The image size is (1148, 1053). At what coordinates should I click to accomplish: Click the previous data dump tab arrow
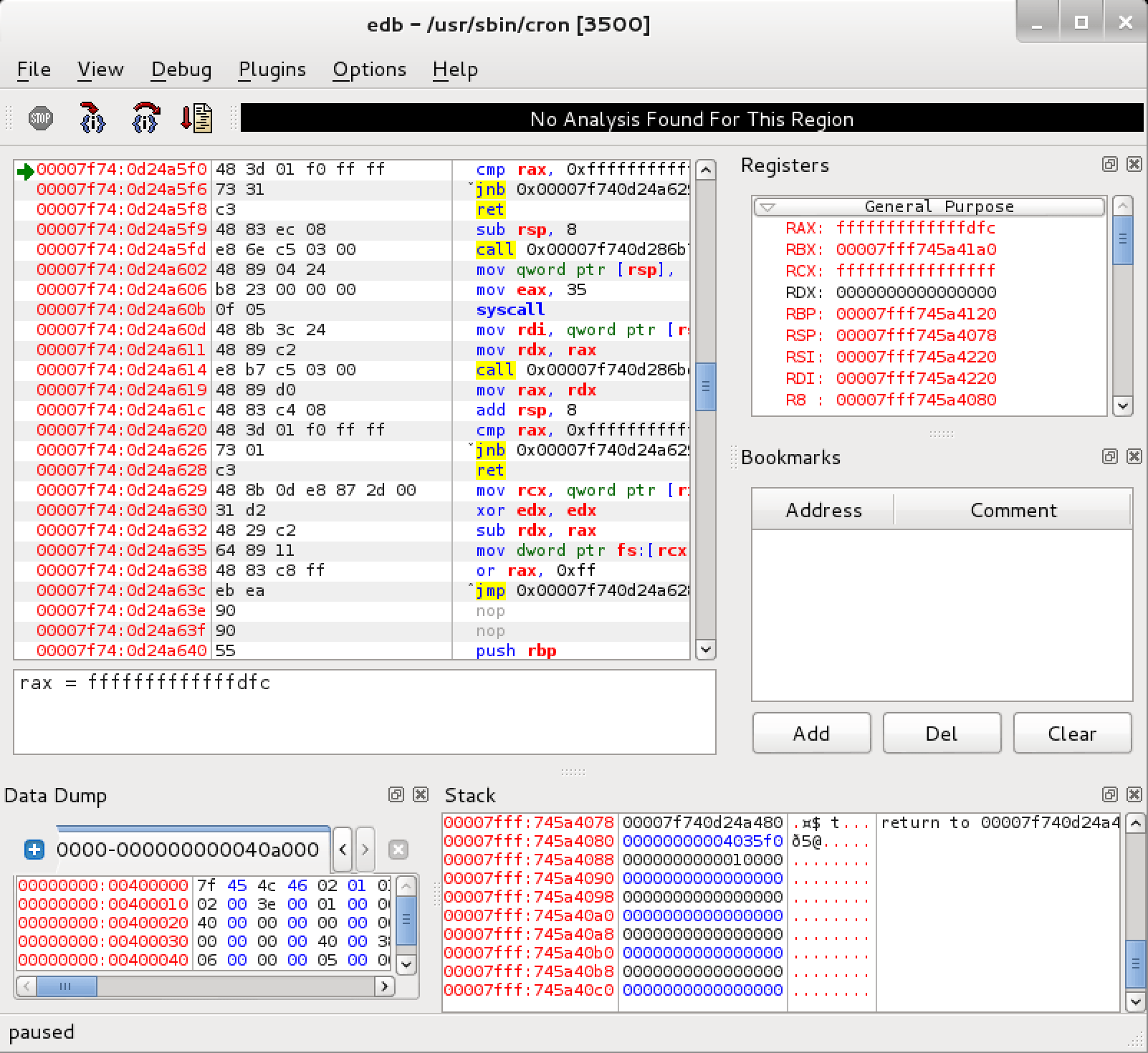pos(343,850)
